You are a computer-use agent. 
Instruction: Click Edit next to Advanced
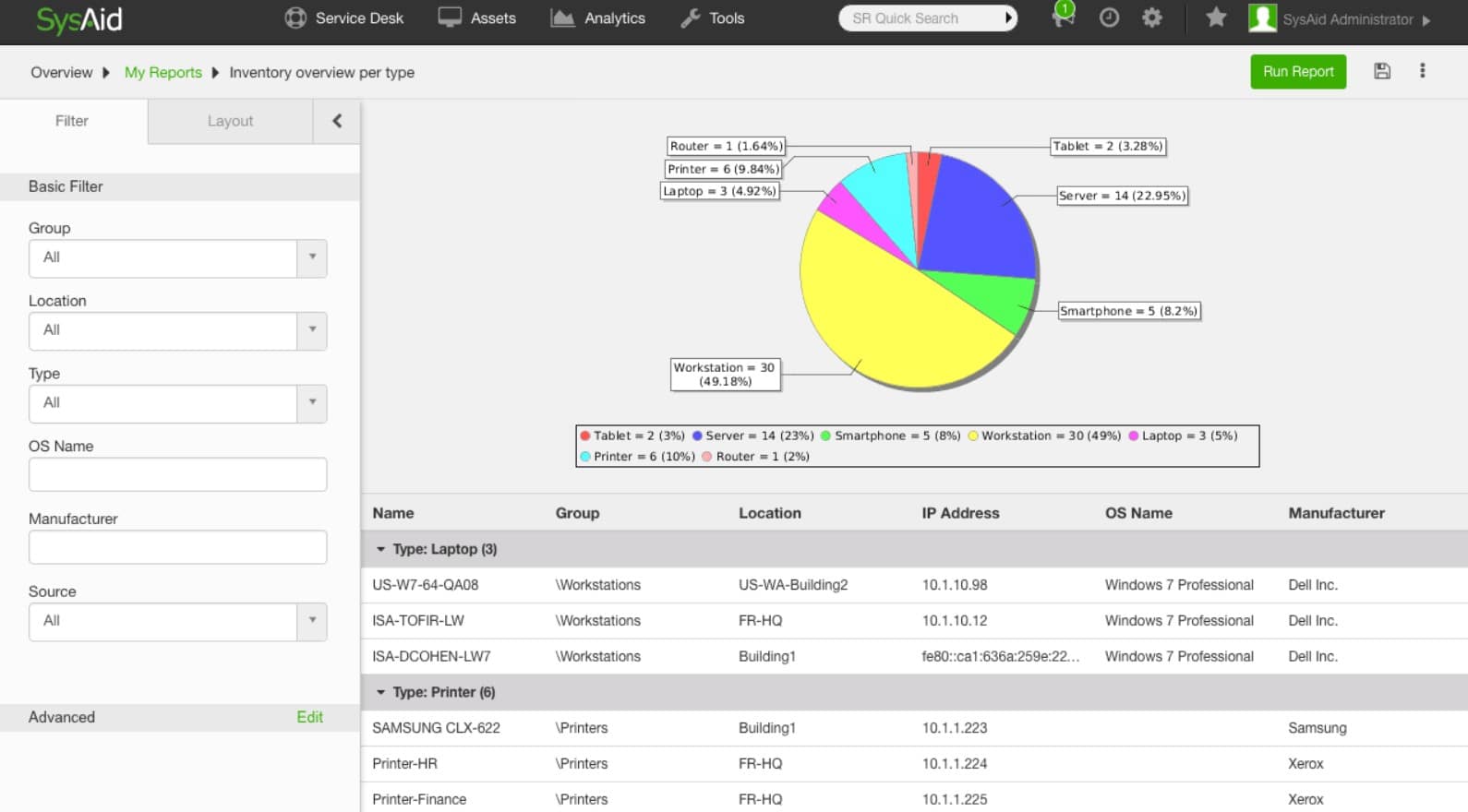(309, 717)
